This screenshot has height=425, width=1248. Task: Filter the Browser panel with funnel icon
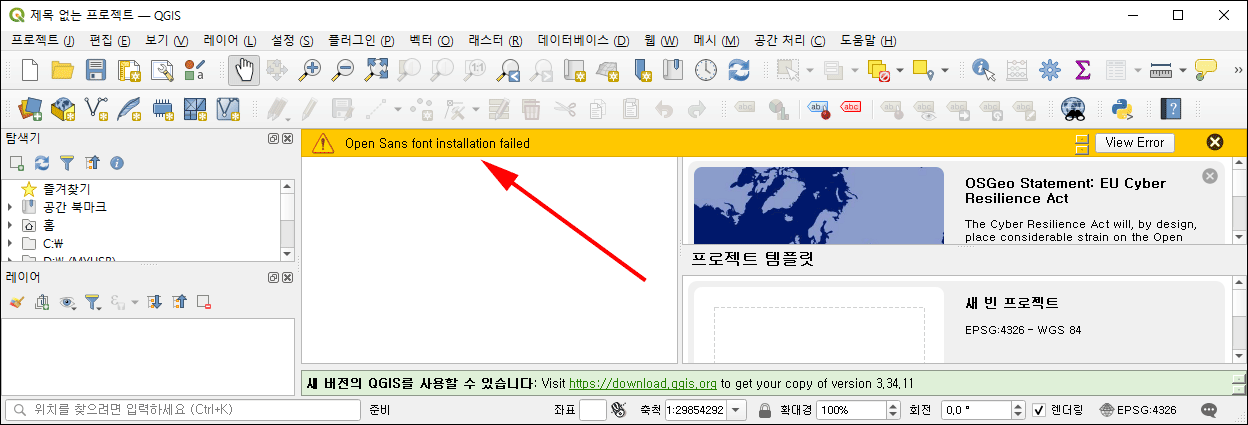pyautogui.click(x=67, y=162)
